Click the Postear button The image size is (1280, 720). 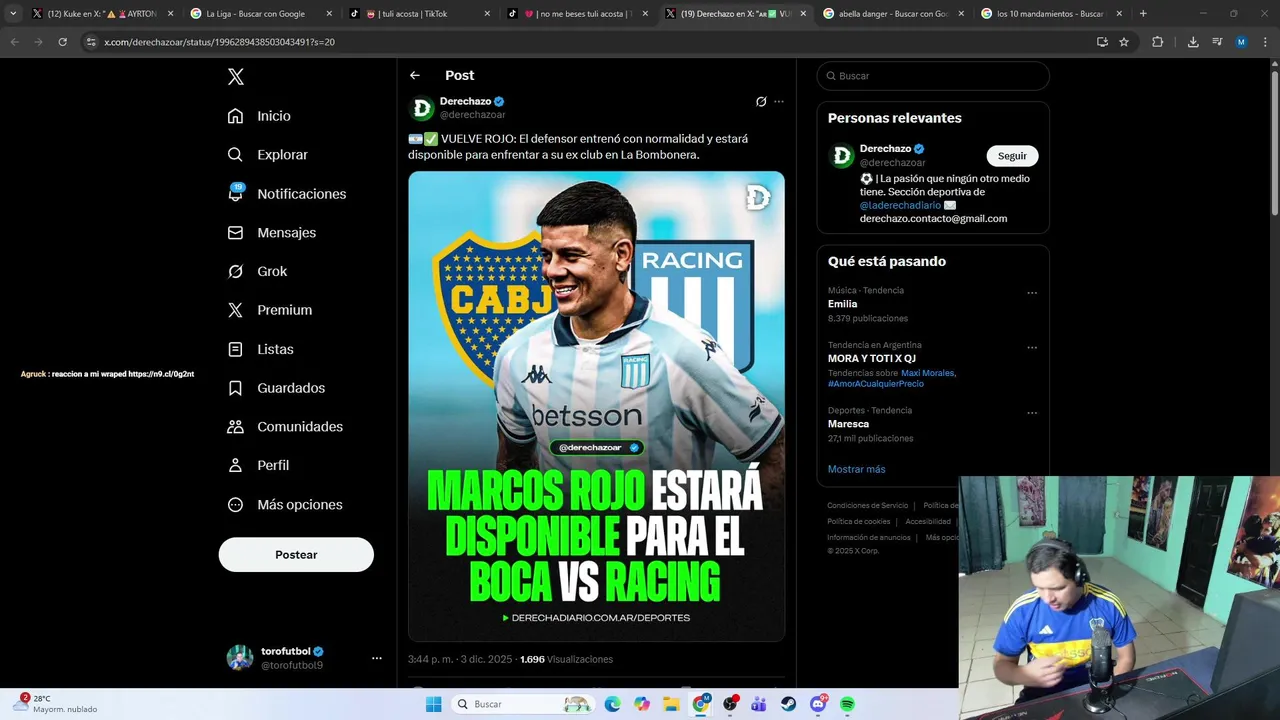(x=296, y=555)
